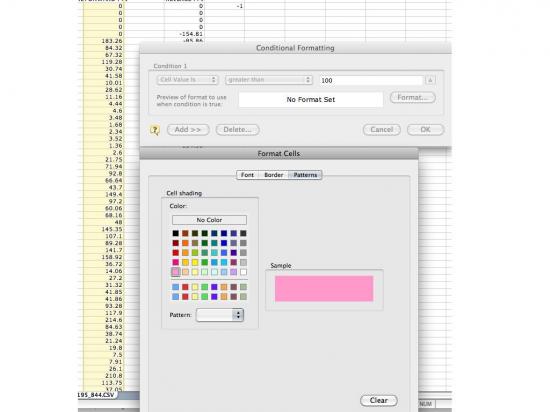Viewport: 550px width, 412px height.
Task: Click the range selector icon beside value 100
Action: pyautogui.click(x=430, y=80)
